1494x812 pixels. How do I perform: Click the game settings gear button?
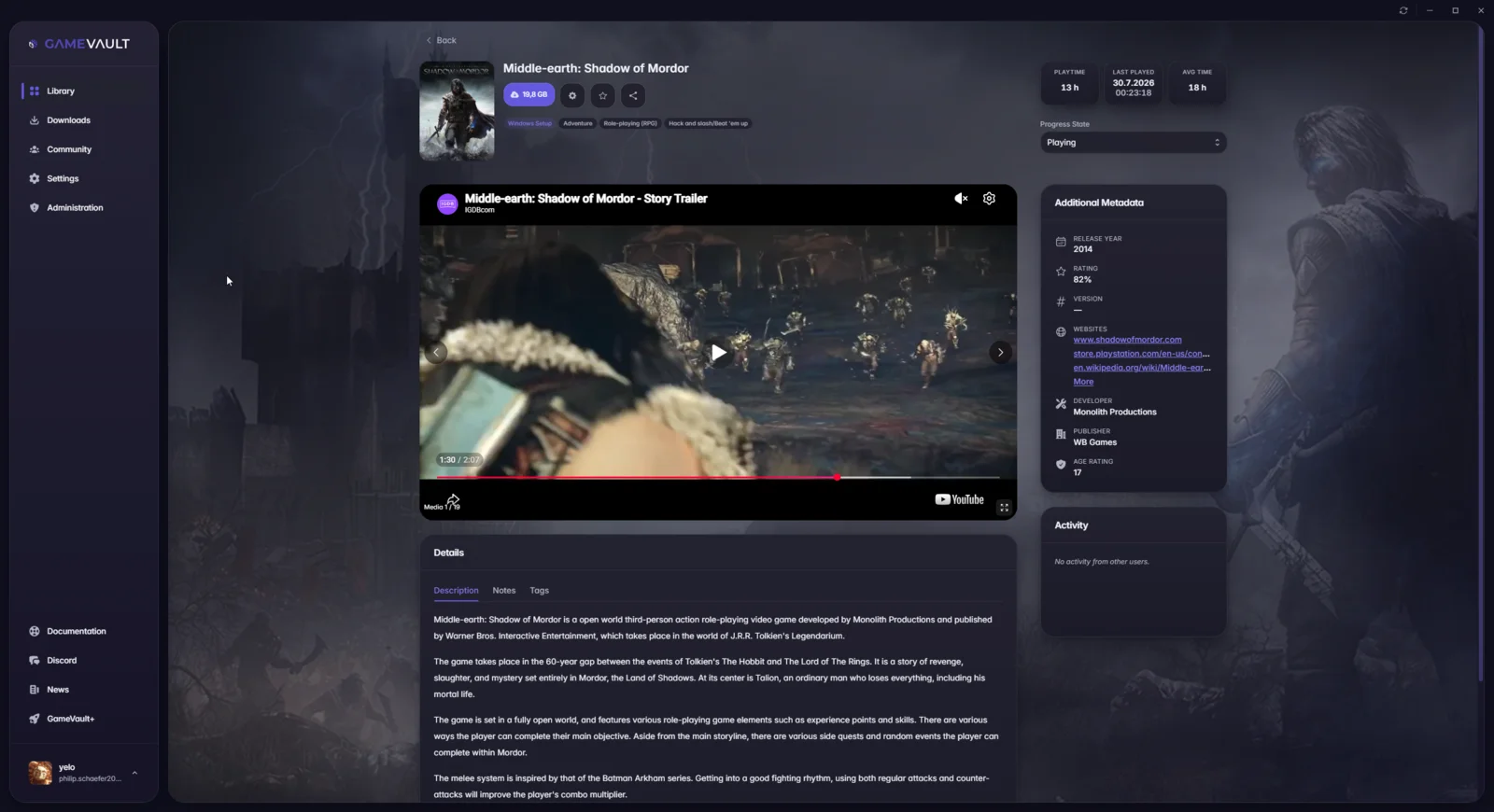click(x=572, y=95)
